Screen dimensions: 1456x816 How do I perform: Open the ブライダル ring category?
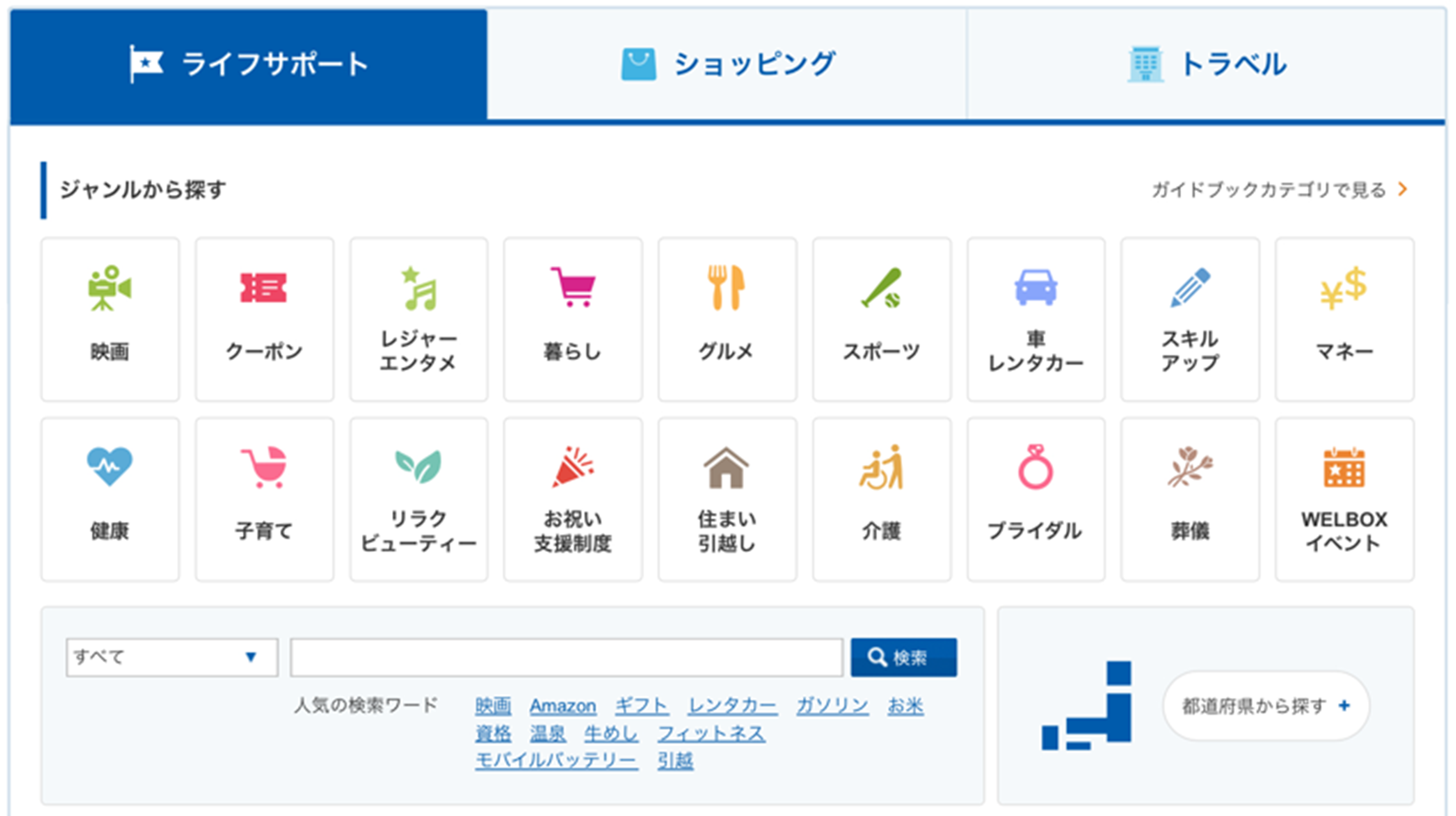pyautogui.click(x=1036, y=500)
